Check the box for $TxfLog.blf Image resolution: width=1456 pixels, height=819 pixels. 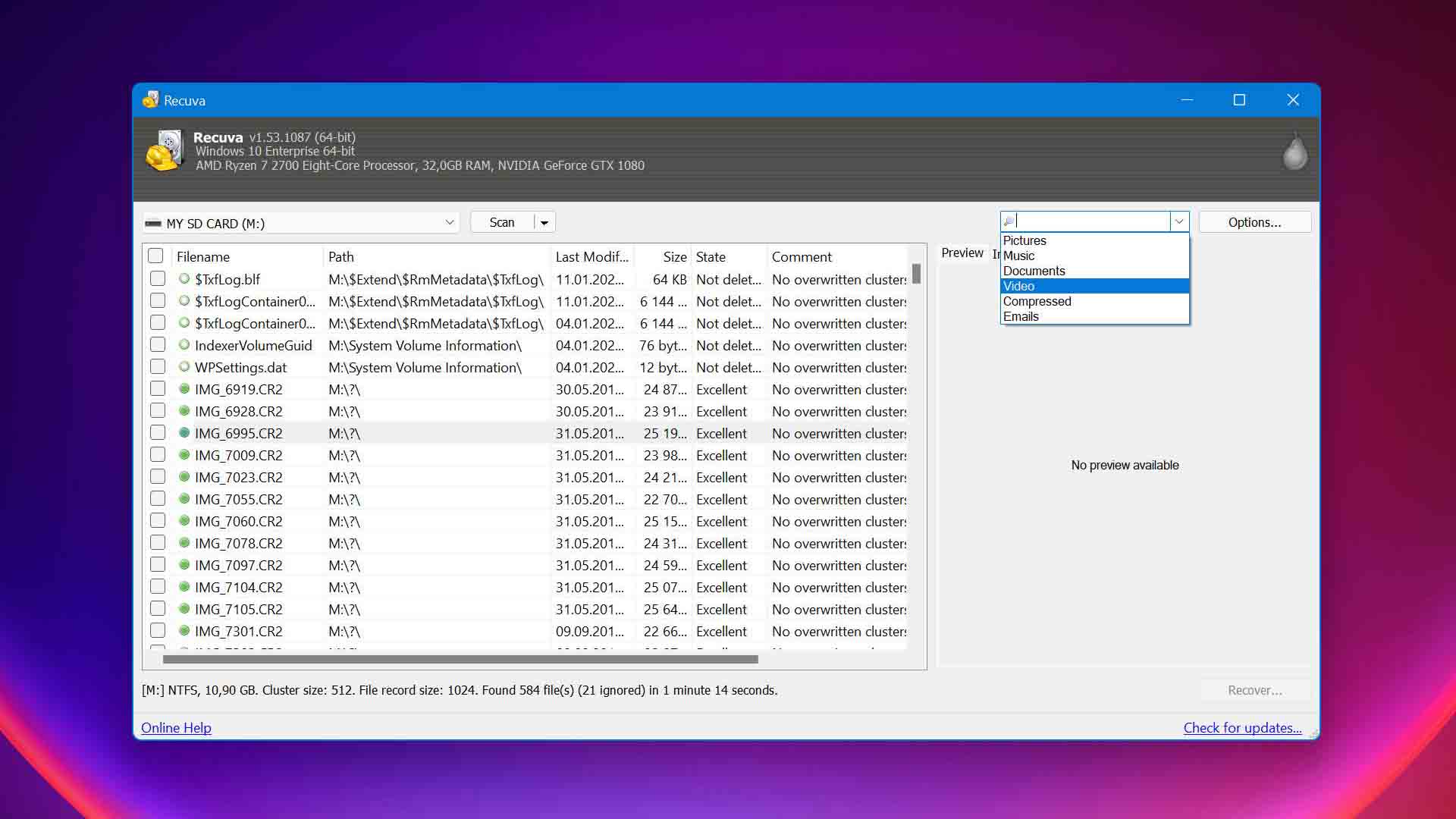click(x=158, y=278)
